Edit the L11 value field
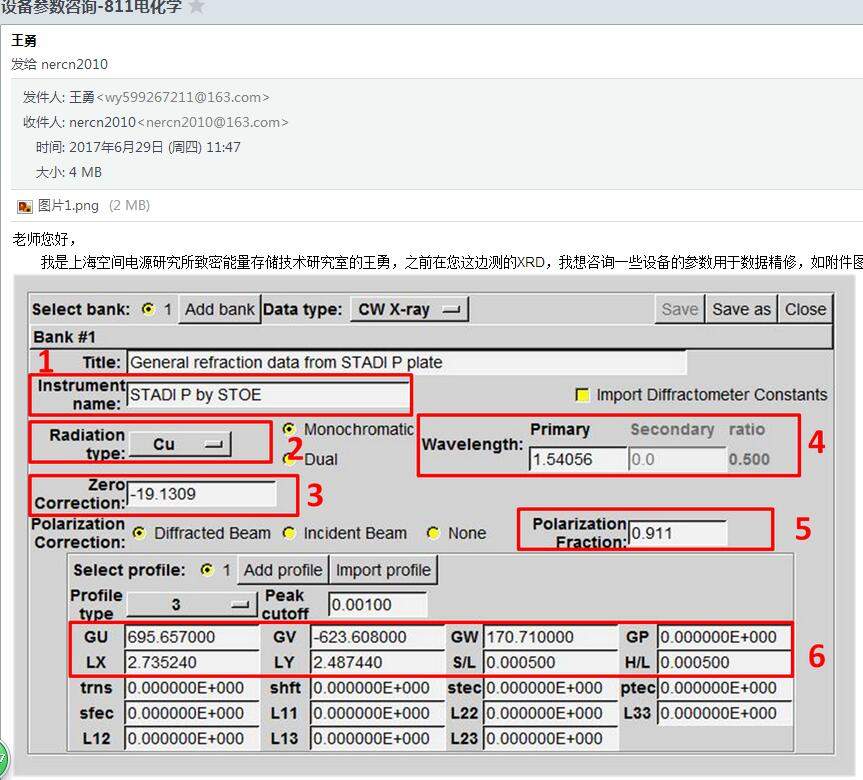Image resolution: width=863 pixels, height=780 pixels. [377, 713]
